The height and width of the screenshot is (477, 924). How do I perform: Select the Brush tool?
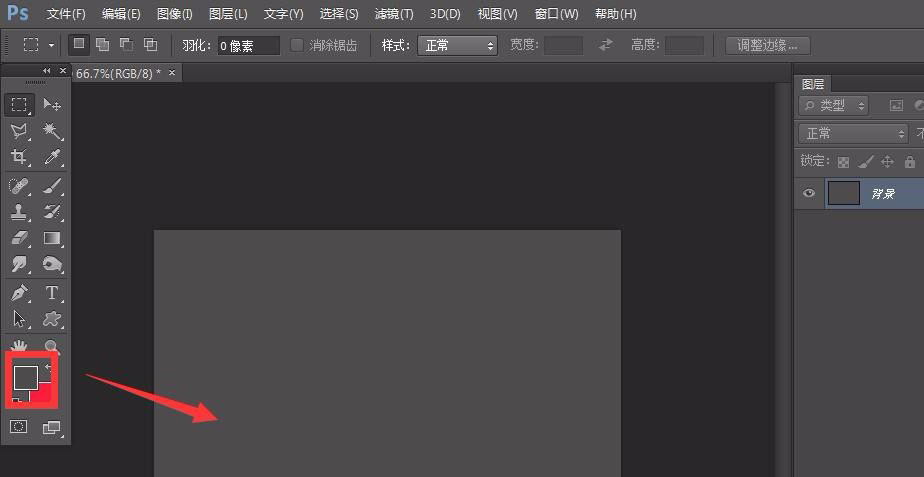tap(52, 186)
